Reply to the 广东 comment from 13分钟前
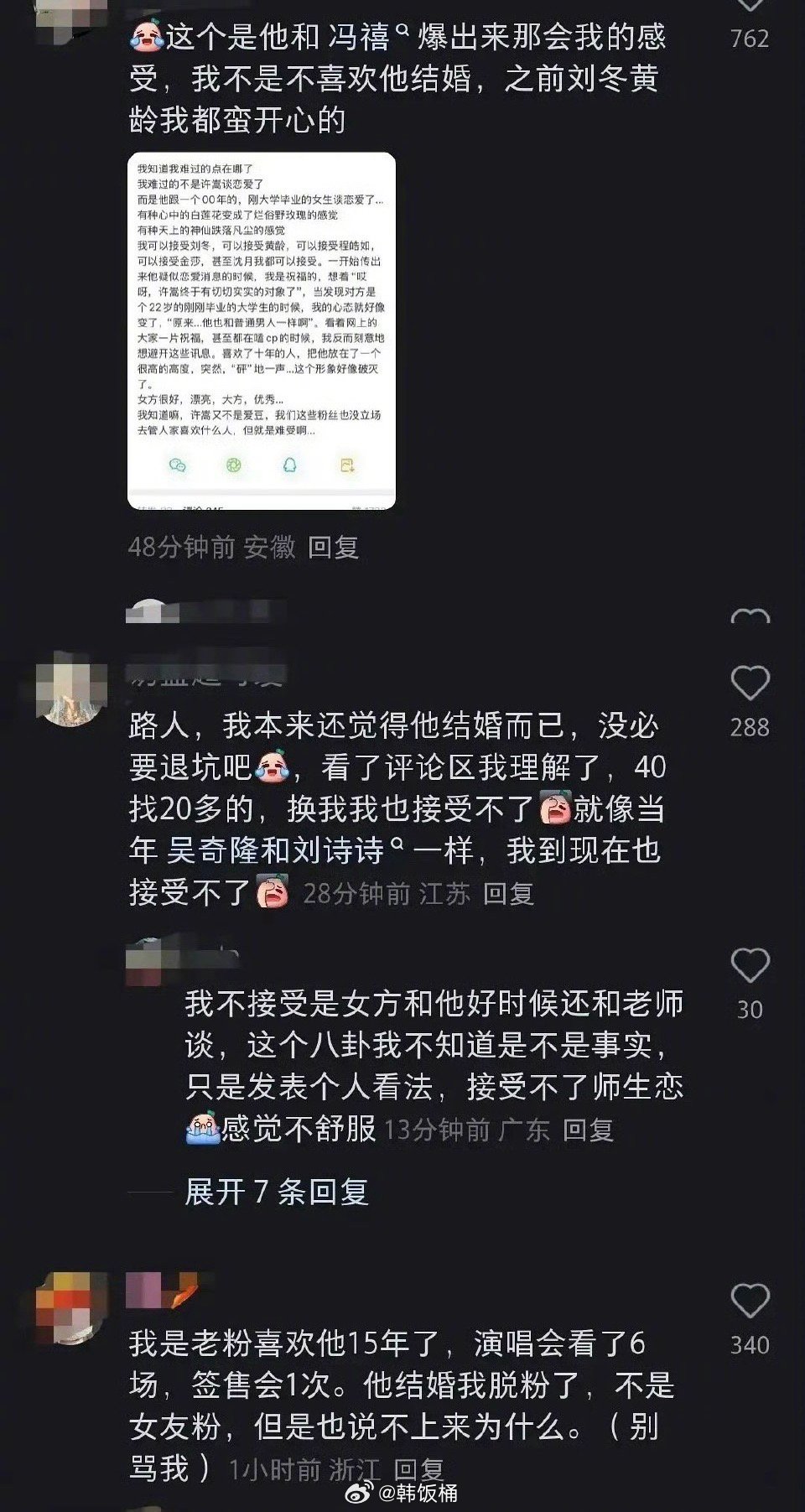The image size is (805, 1512). pyautogui.click(x=588, y=1130)
